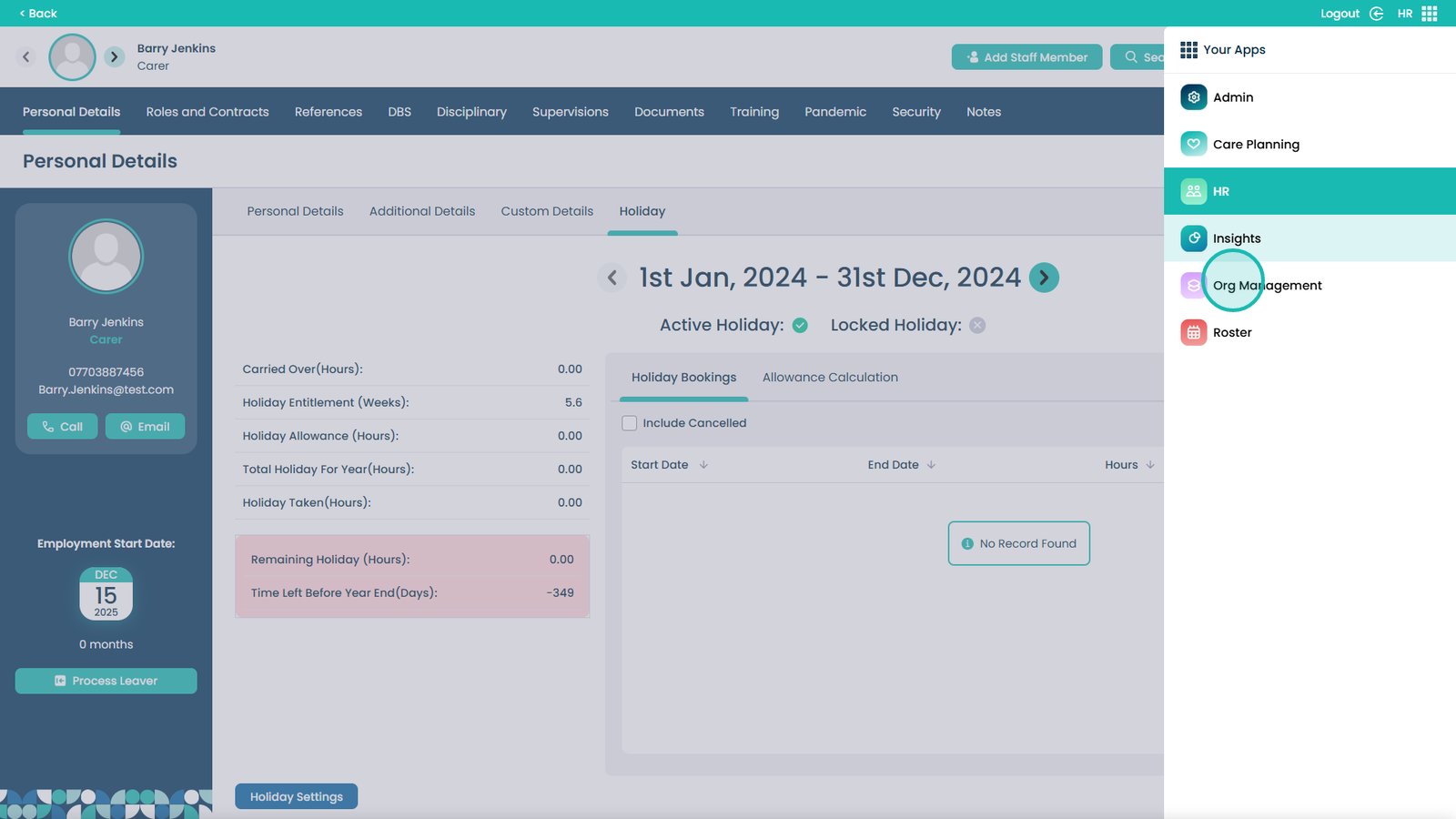The height and width of the screenshot is (819, 1456).
Task: Click the Logout icon in top bar
Action: (x=1376, y=14)
